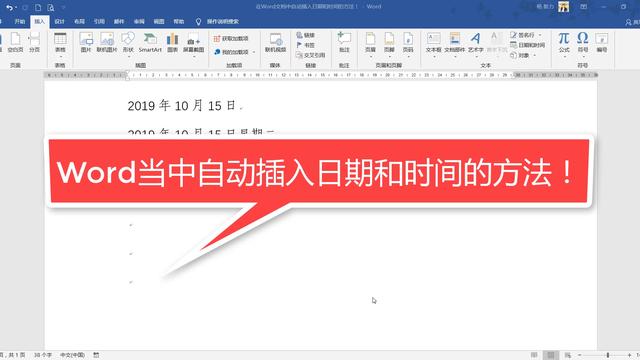Screen dimensions: 640x360
Task: Click the Number (编号) icon
Action: (x=602, y=43)
